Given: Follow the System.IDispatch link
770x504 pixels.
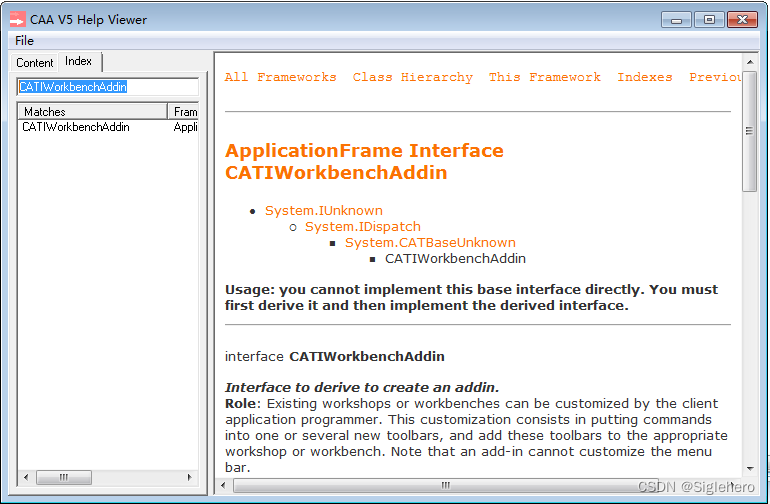Looking at the screenshot, I should tap(362, 227).
